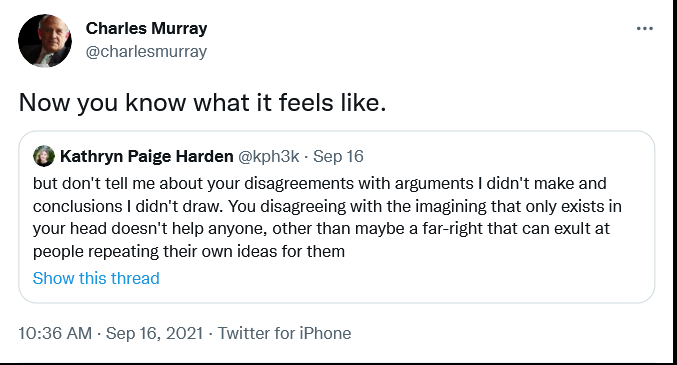677x365 pixels.
Task: Click the quoted line starting 'conclusions I didn't draw'
Action: point(327,206)
